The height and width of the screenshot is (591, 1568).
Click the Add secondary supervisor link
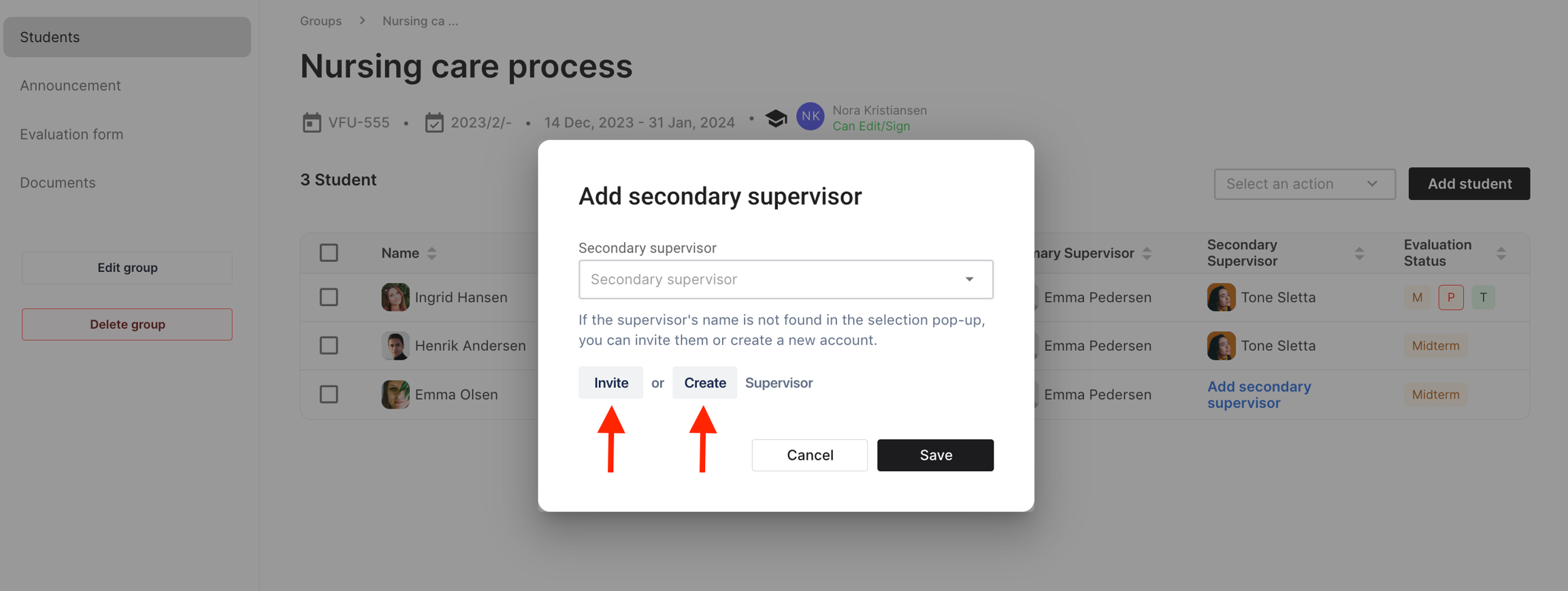[1258, 394]
